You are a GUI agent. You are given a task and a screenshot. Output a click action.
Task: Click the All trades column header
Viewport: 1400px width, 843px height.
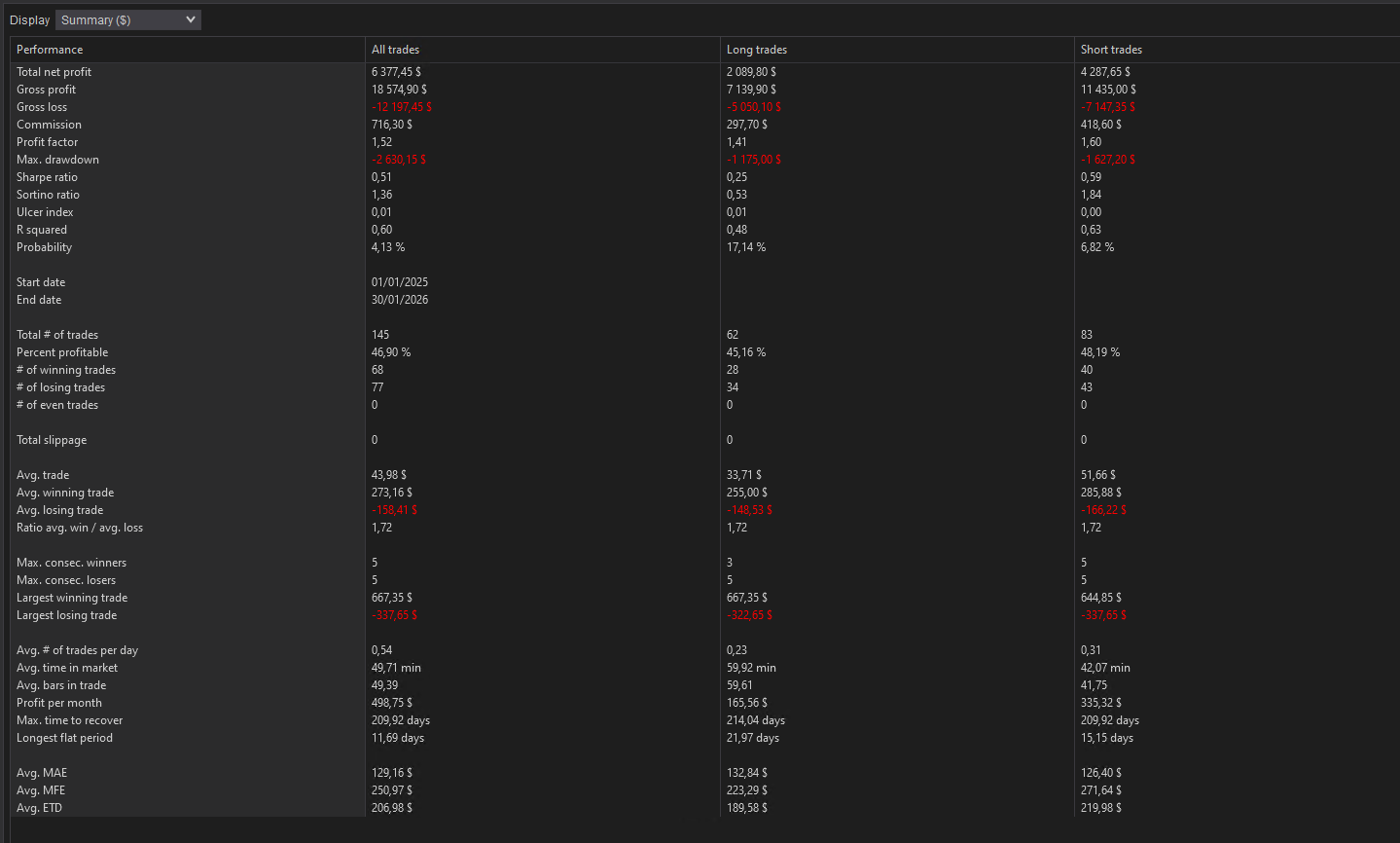click(x=395, y=49)
